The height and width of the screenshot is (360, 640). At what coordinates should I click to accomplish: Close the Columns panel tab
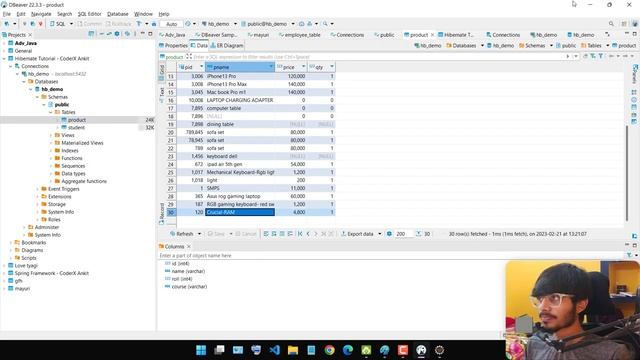tap(189, 247)
